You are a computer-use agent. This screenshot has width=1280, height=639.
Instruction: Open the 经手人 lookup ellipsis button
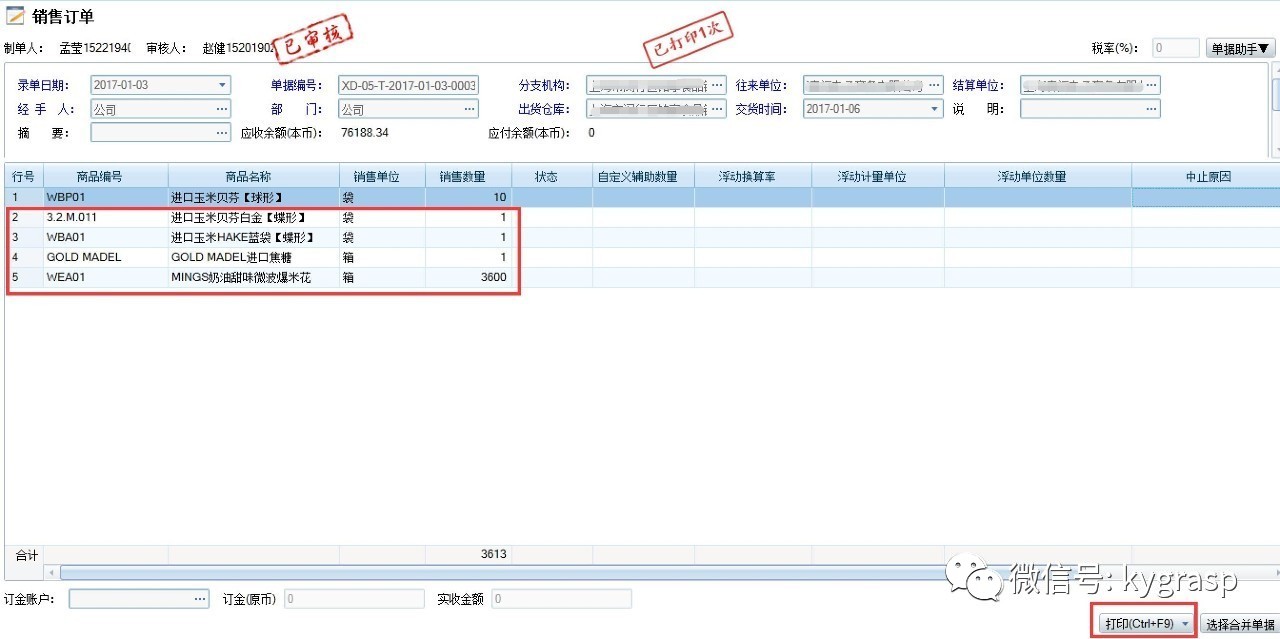pos(222,109)
